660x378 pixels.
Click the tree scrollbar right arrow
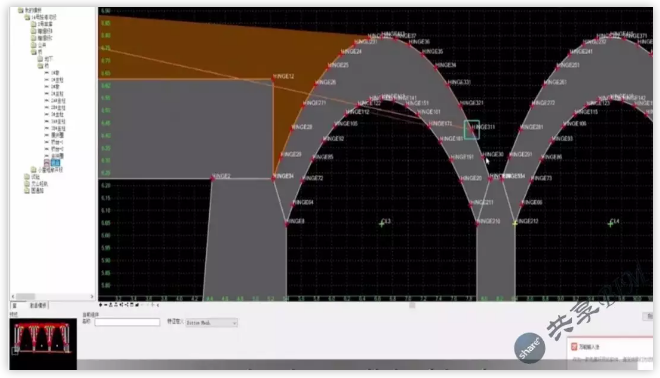[x=92, y=296]
